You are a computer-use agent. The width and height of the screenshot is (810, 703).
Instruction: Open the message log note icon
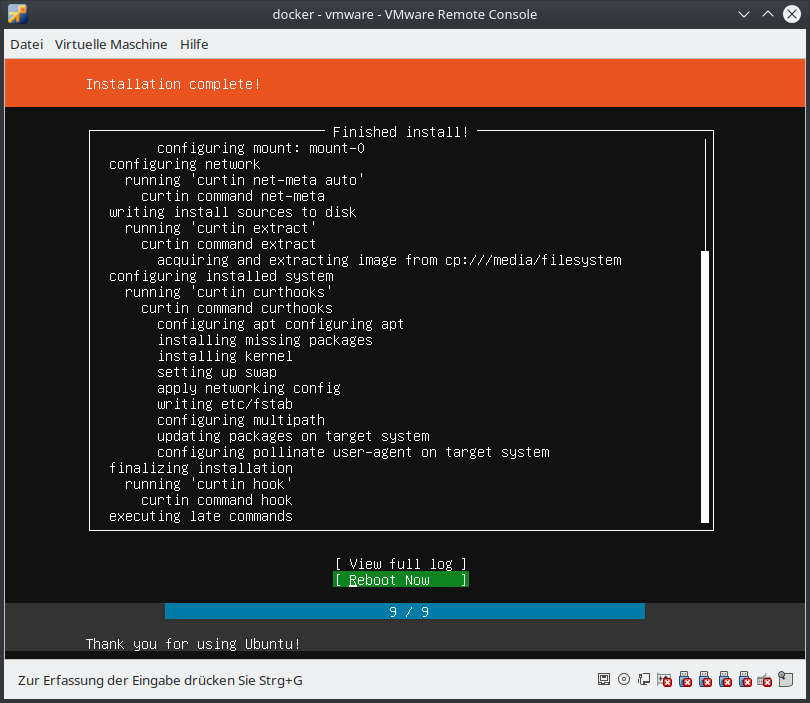pos(786,680)
